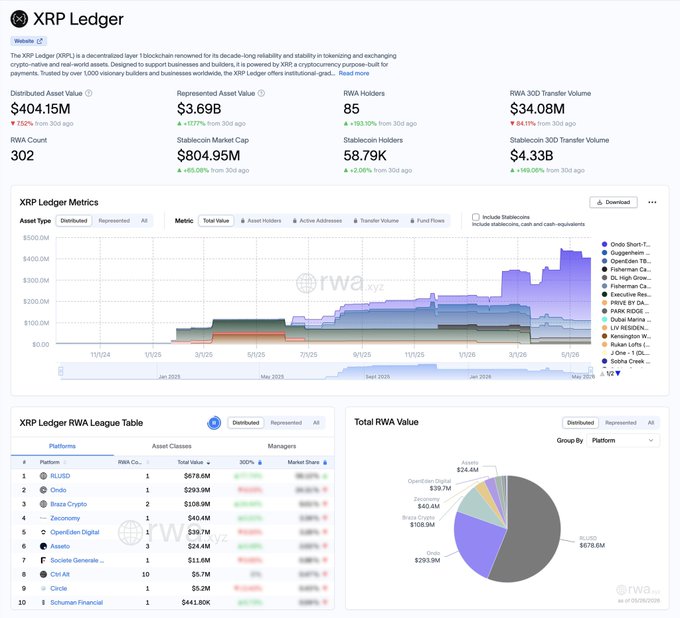The image size is (680, 618).
Task: Click the Braza Crypto platform icon
Action: [43, 504]
